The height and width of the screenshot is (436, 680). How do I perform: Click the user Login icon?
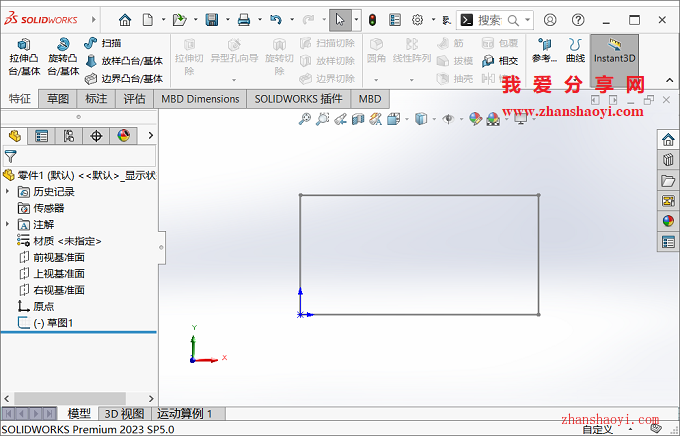pyautogui.click(x=550, y=20)
